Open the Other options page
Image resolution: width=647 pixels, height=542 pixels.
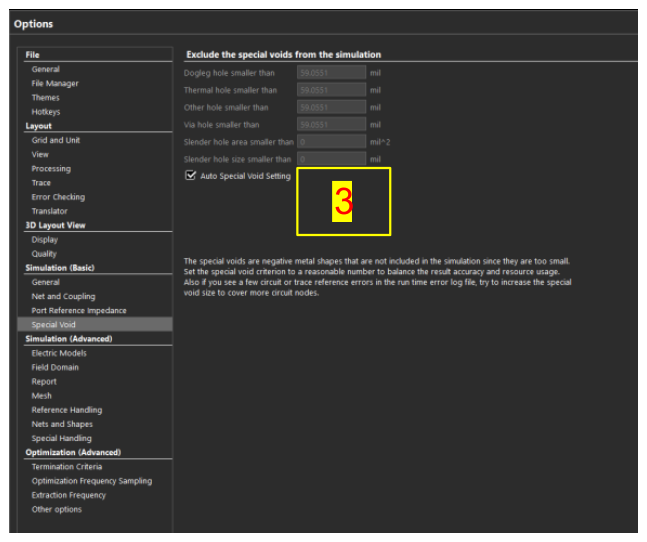coord(57,510)
